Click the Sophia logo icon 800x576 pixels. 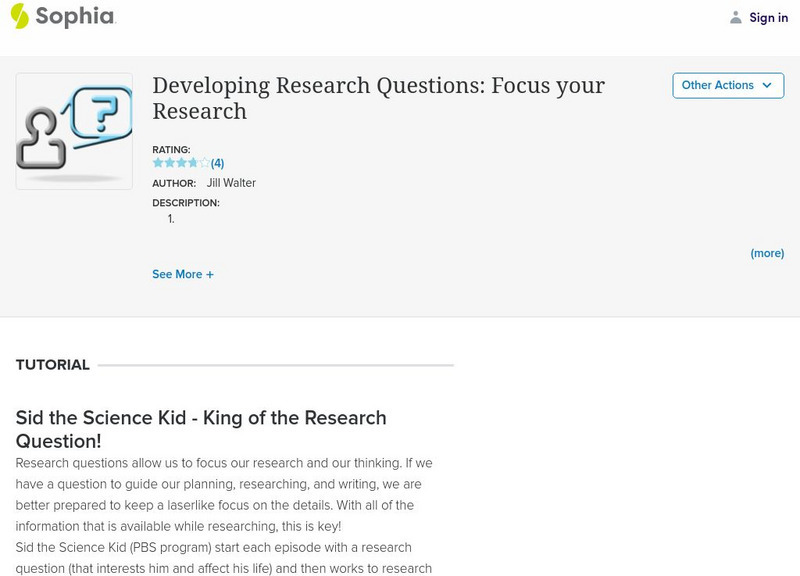20,16
